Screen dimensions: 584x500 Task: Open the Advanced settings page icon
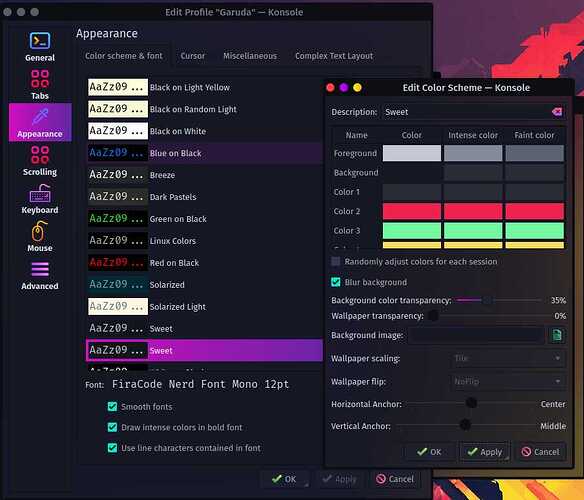point(40,269)
